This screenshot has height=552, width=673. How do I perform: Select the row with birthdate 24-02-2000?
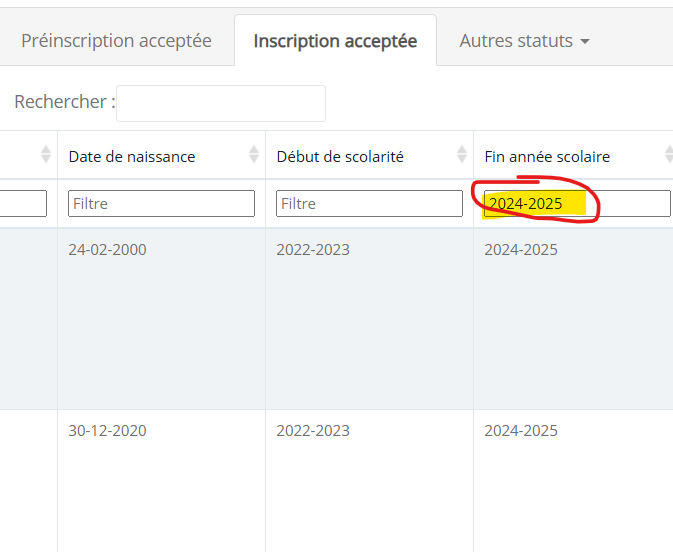(x=336, y=319)
